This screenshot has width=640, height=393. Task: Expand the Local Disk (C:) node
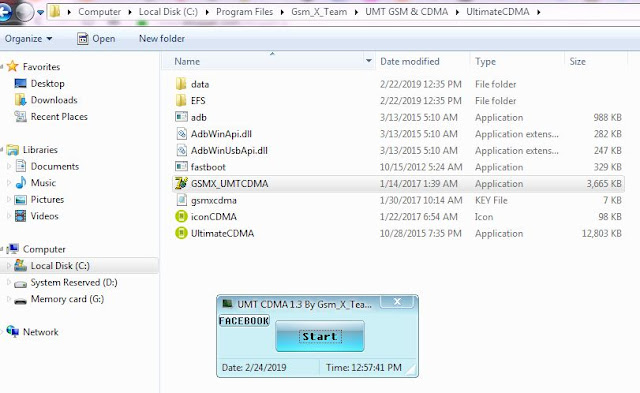[x=9, y=266]
